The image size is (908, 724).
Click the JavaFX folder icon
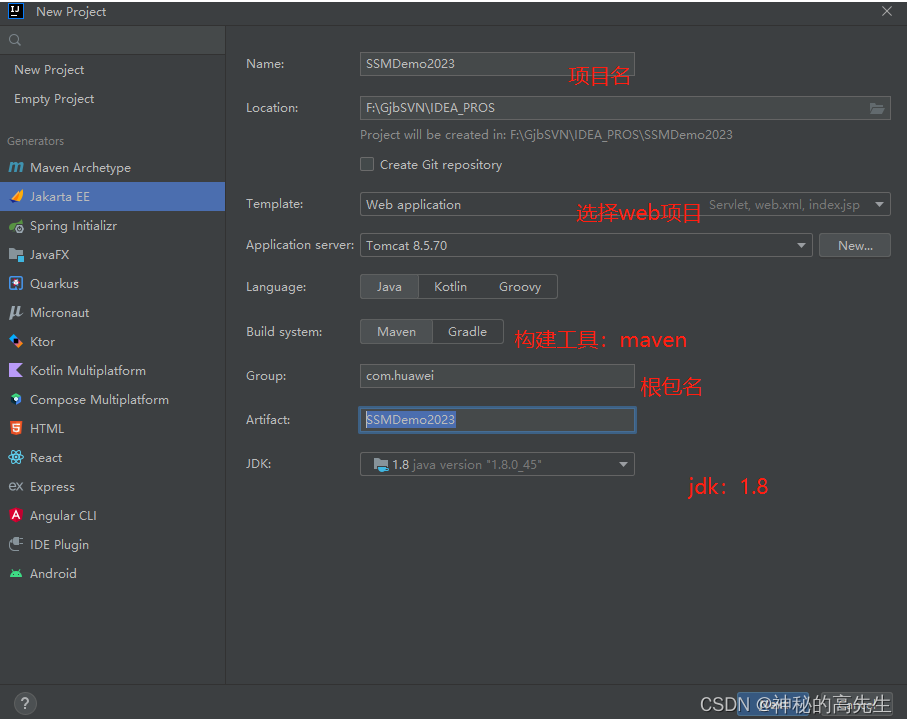point(16,254)
